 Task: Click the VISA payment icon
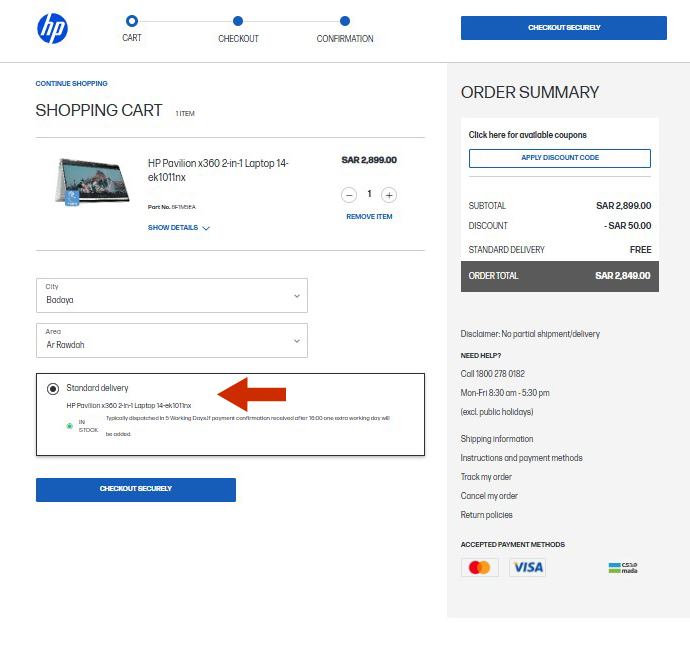click(x=527, y=568)
